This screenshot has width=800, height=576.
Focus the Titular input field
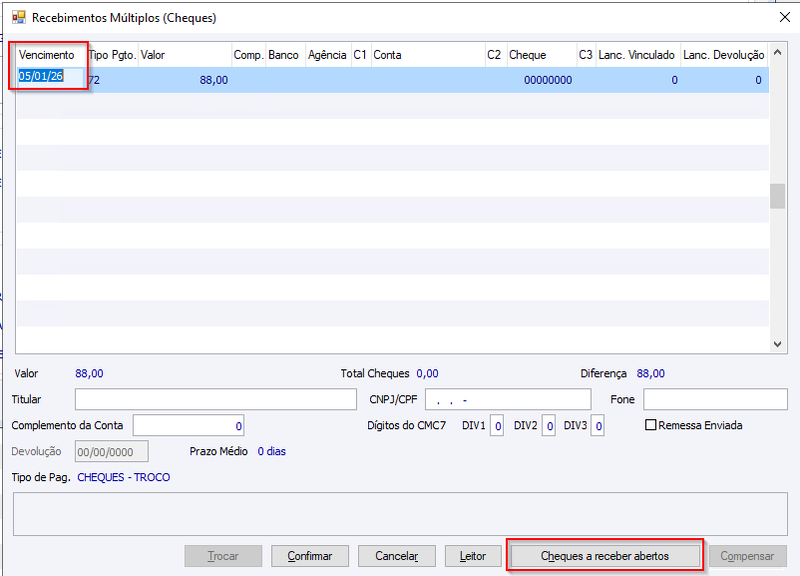point(215,399)
